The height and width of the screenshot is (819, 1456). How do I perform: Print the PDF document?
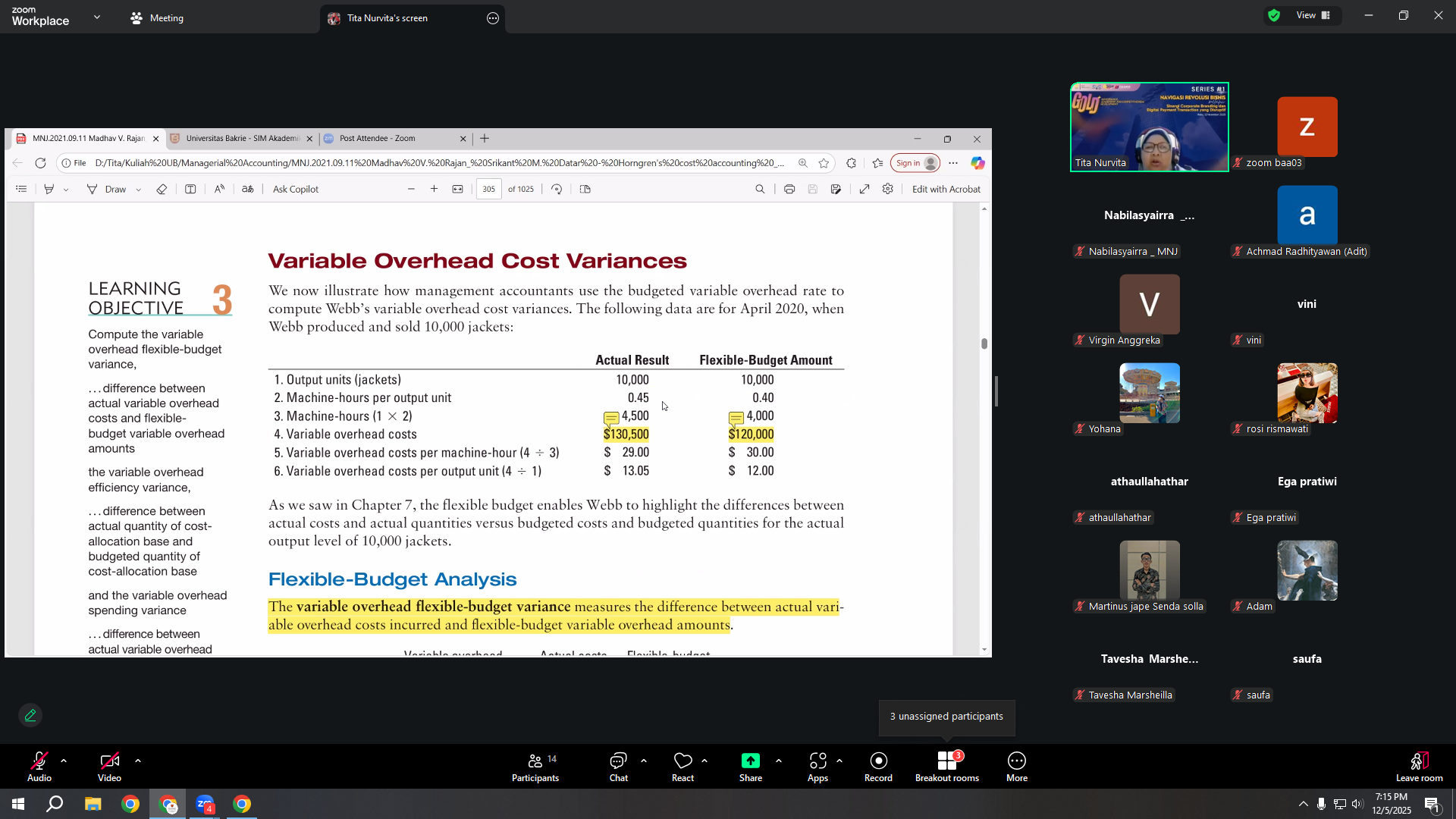pyautogui.click(x=789, y=189)
